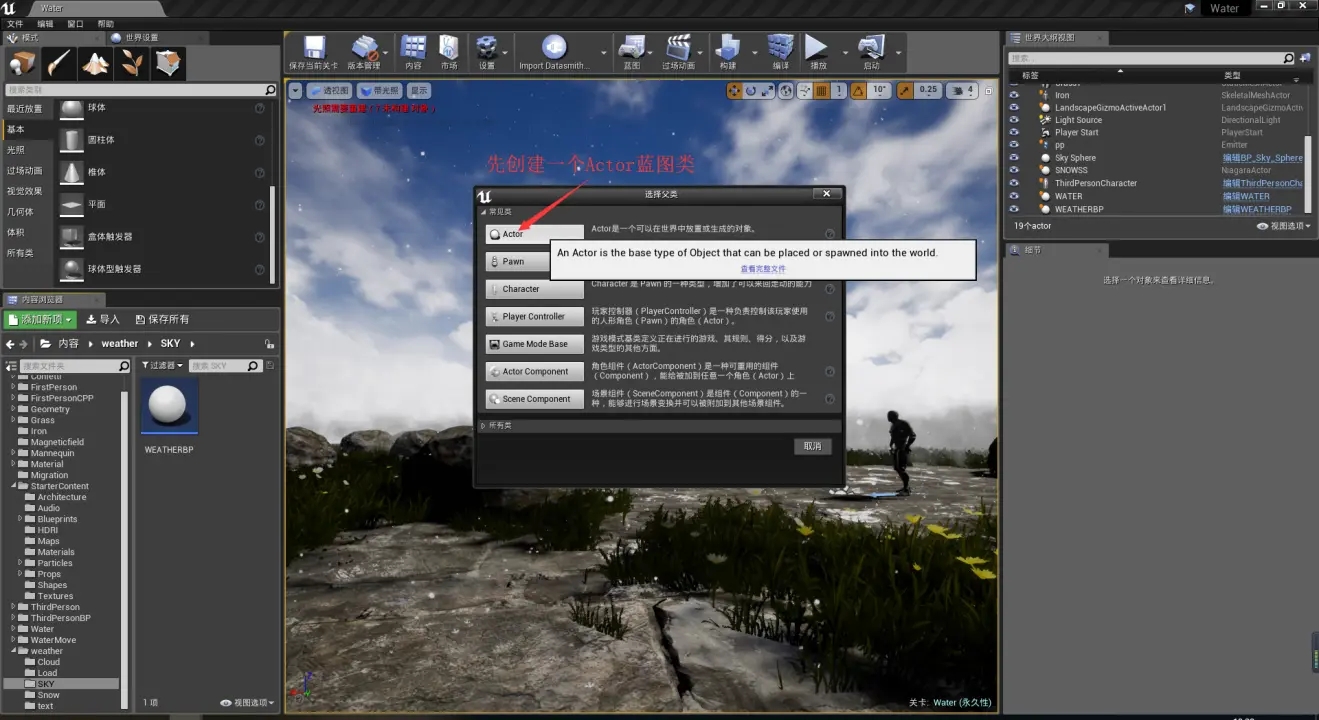1319x720 pixels.
Task: Click the Import (导入) button
Action: click(103, 319)
